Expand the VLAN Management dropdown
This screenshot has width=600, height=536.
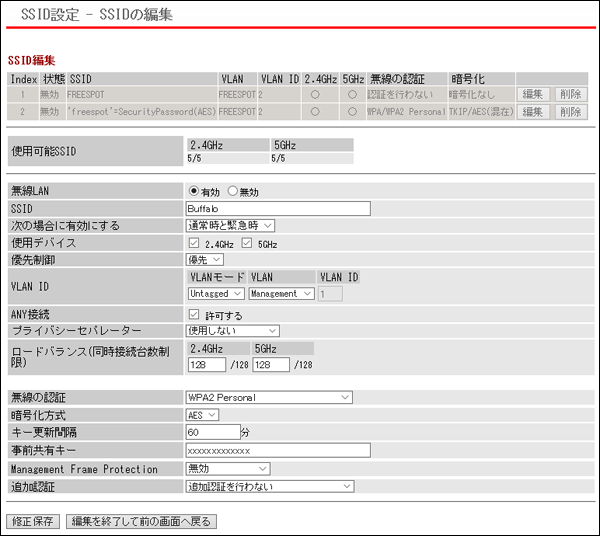pos(281,294)
